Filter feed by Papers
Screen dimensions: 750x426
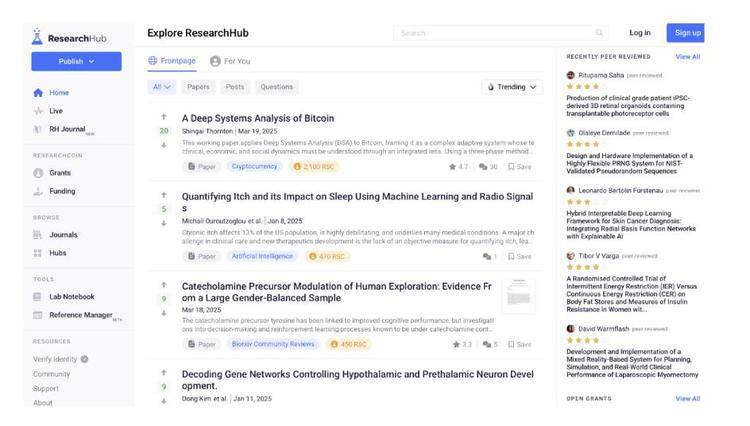click(x=198, y=87)
